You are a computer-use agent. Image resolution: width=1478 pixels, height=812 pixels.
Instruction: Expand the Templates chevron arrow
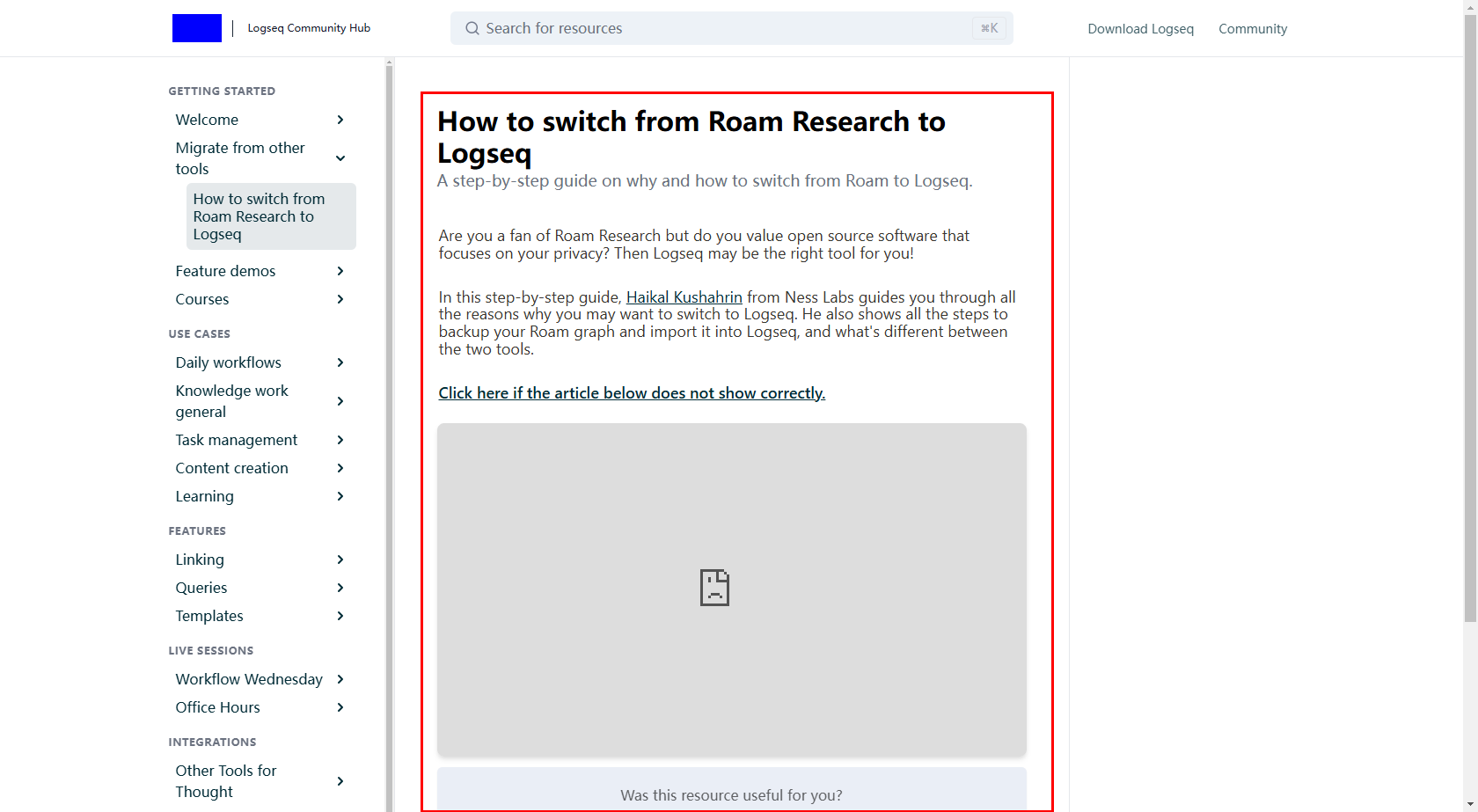click(x=340, y=616)
